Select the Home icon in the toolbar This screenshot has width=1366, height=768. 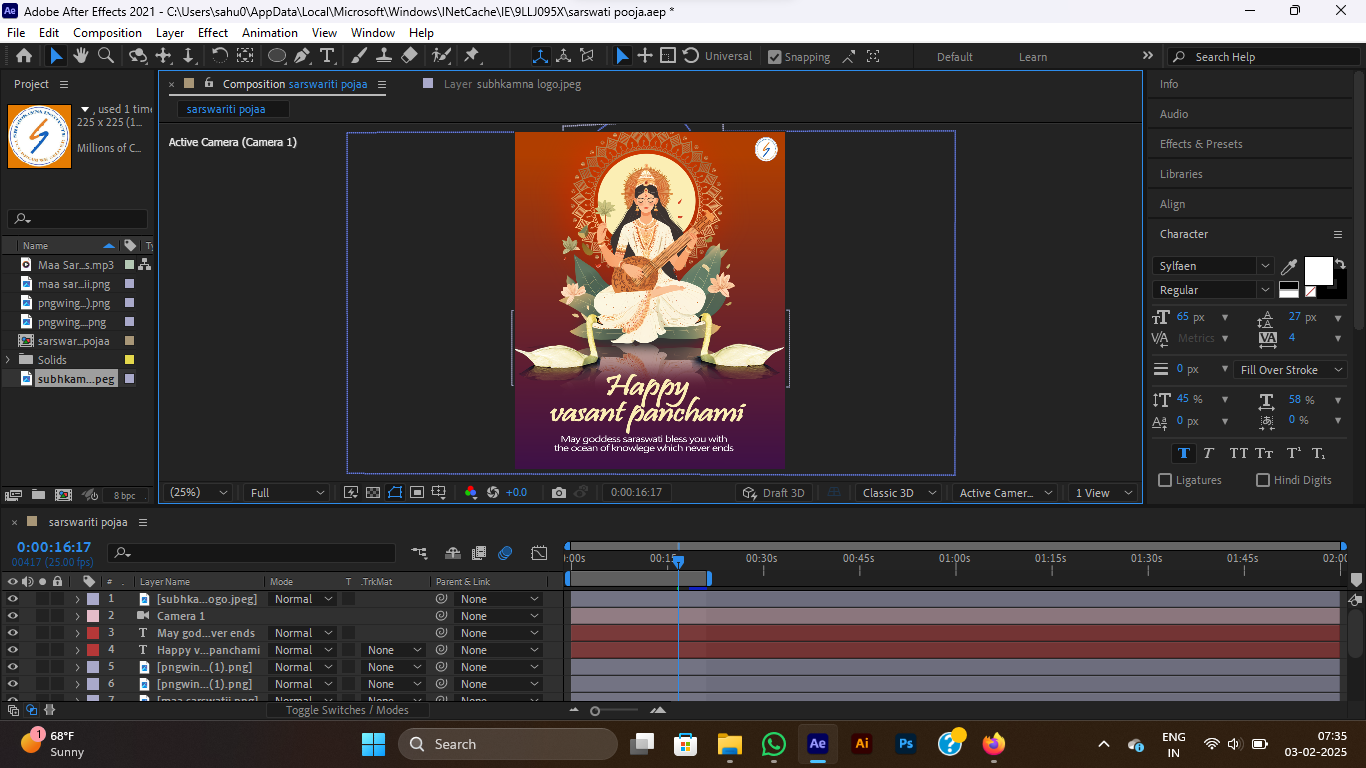[x=24, y=56]
